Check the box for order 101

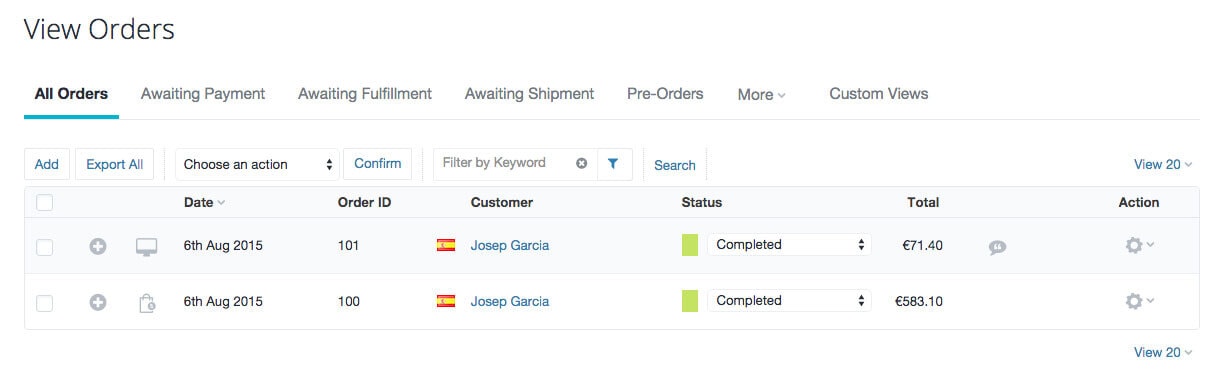[44, 246]
